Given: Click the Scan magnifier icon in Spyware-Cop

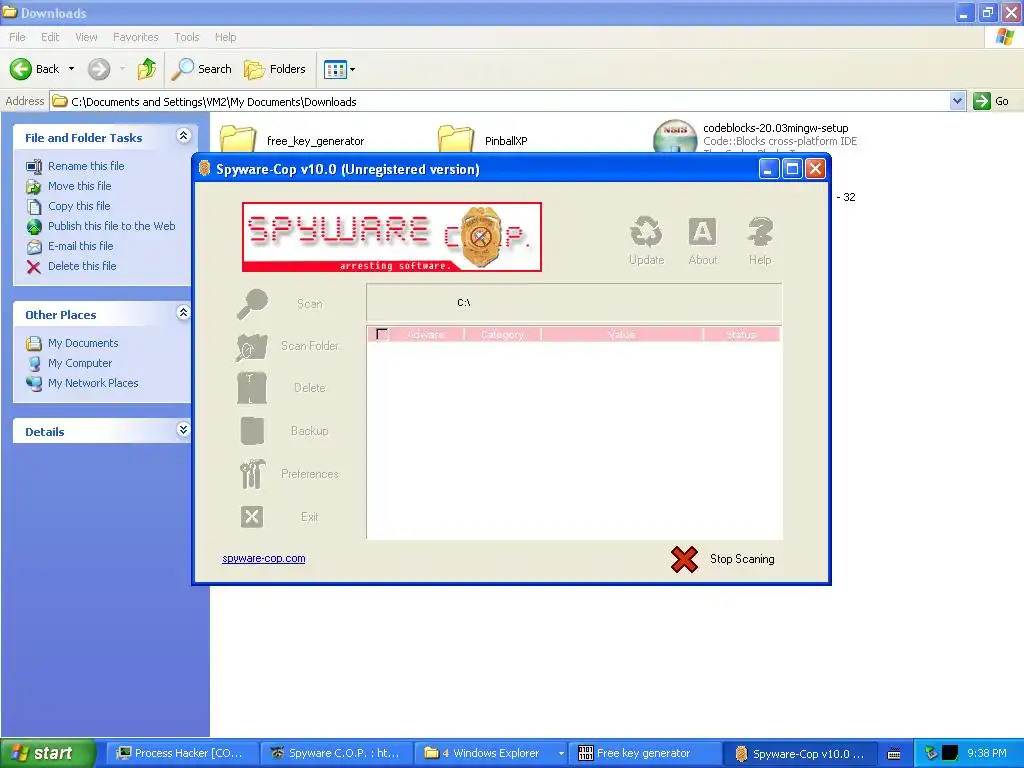Looking at the screenshot, I should 253,304.
